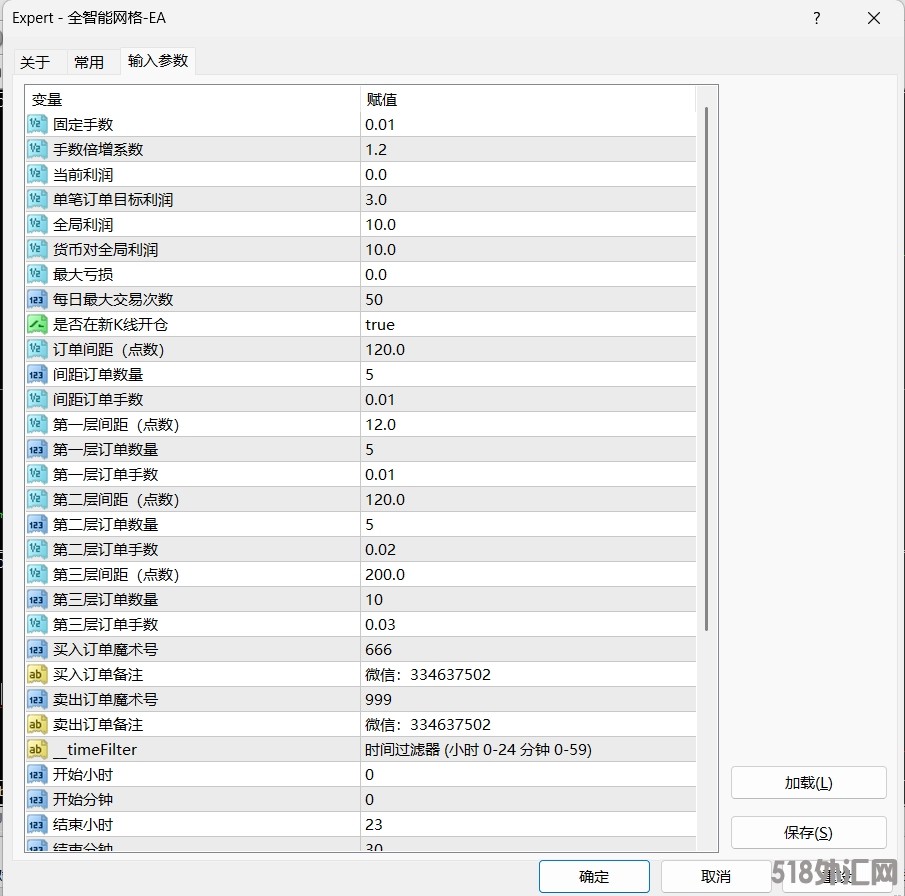Edit the 买入订单魔术号 value 666

528,649
